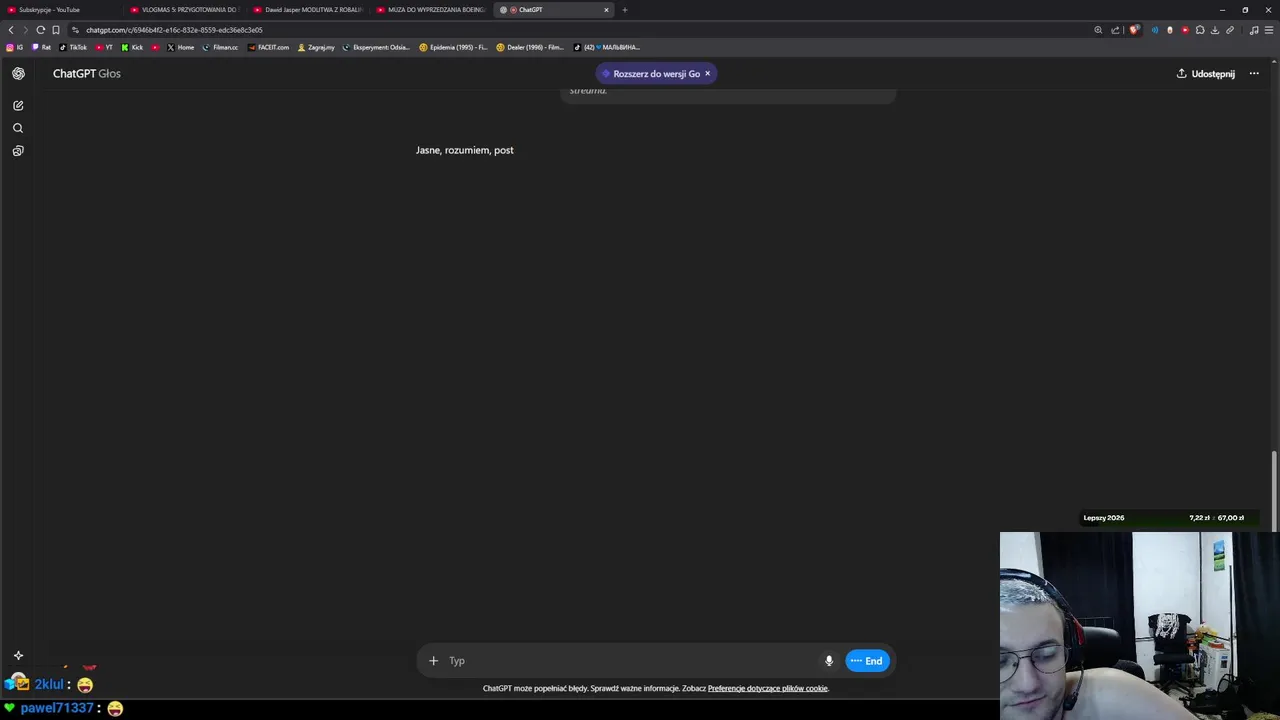Open the Epidemia (1995) bookmark

coord(453,47)
